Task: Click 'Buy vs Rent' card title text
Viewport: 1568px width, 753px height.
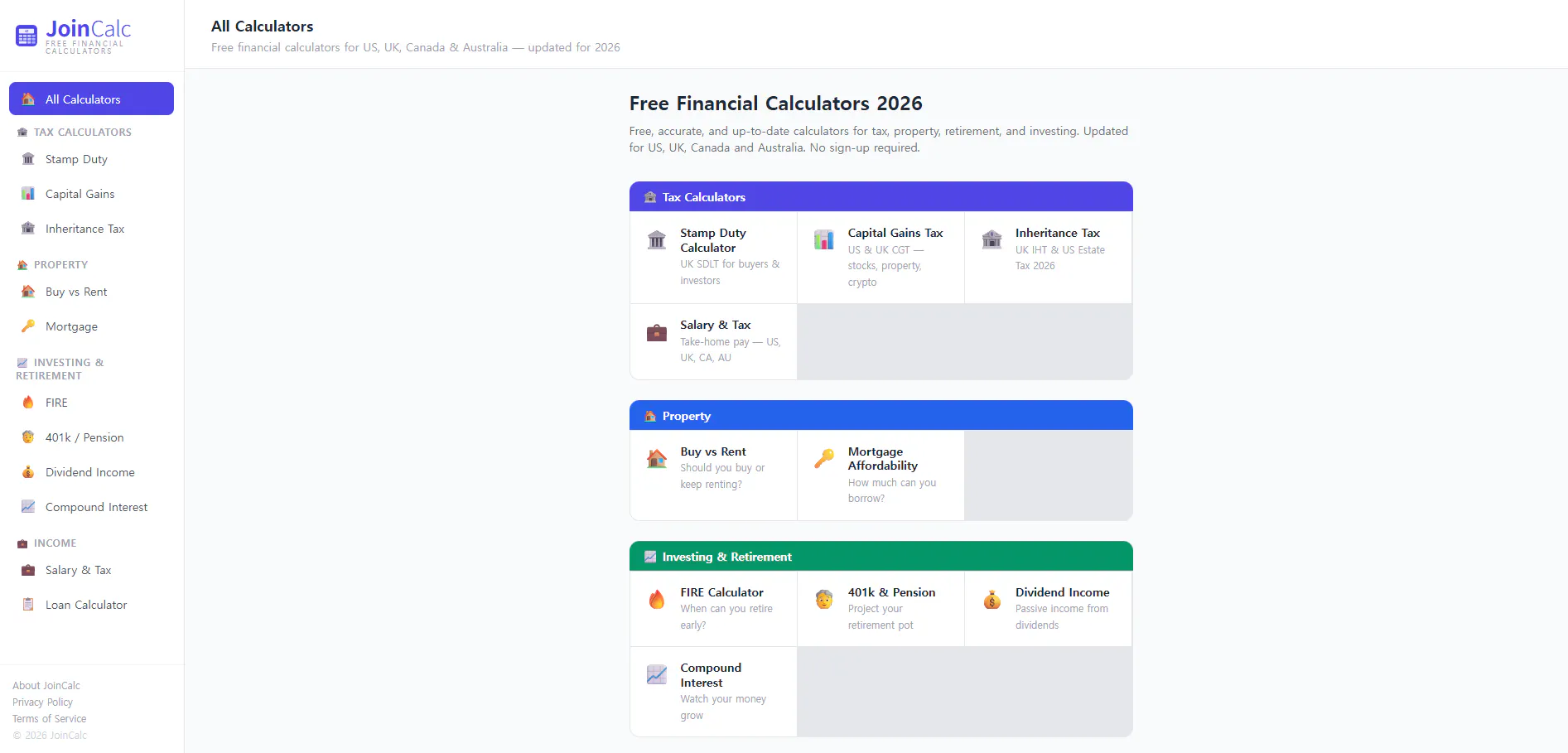Action: coord(713,451)
